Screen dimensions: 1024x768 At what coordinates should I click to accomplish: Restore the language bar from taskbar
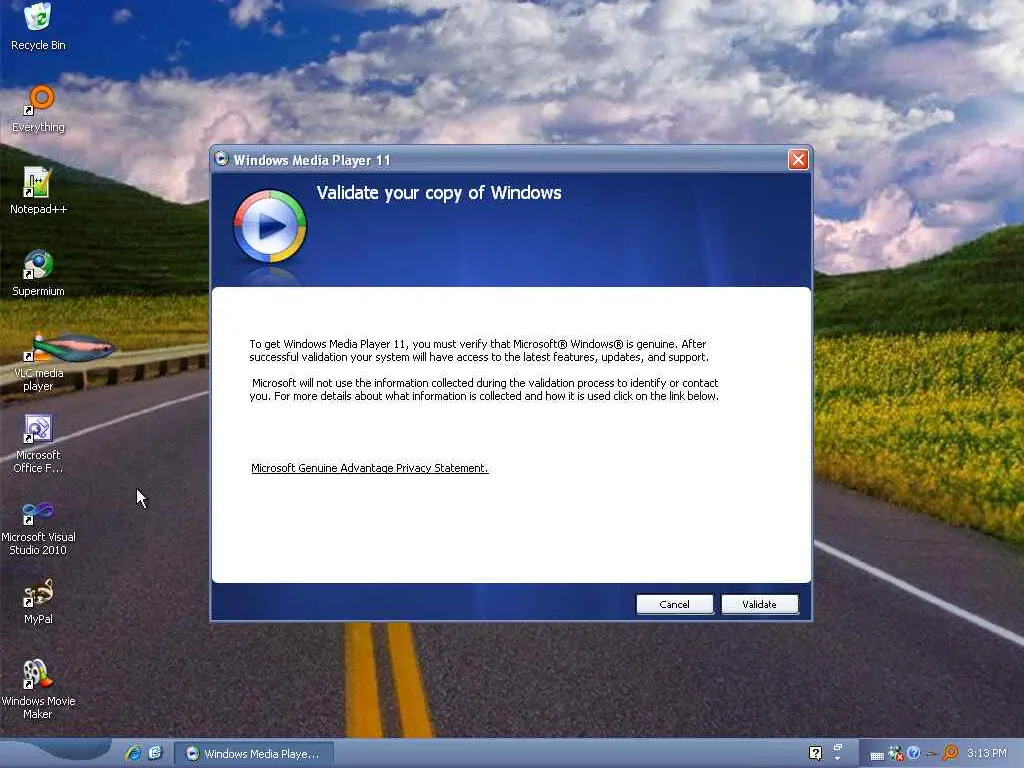838,747
